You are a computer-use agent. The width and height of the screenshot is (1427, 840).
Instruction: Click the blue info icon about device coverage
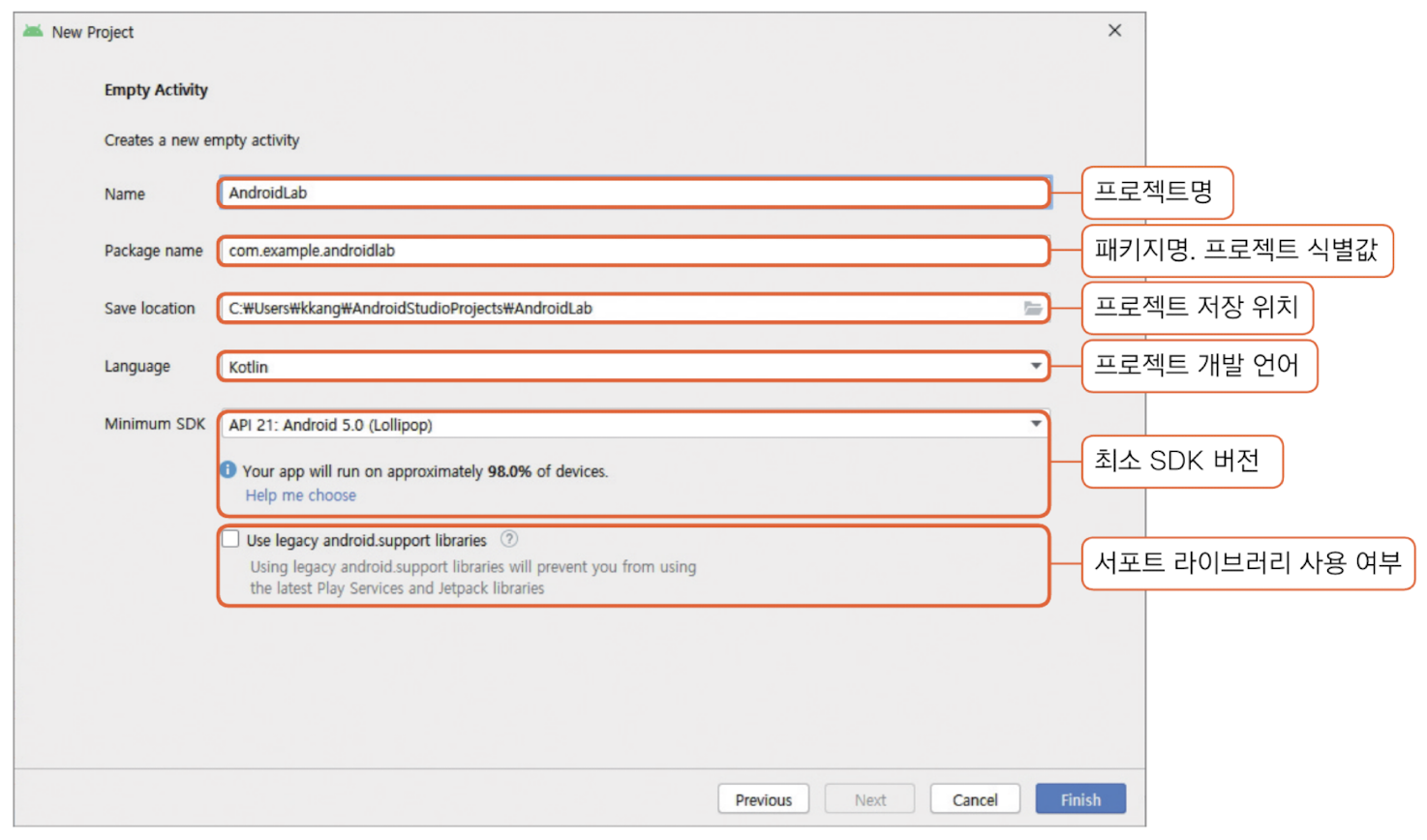click(x=228, y=469)
